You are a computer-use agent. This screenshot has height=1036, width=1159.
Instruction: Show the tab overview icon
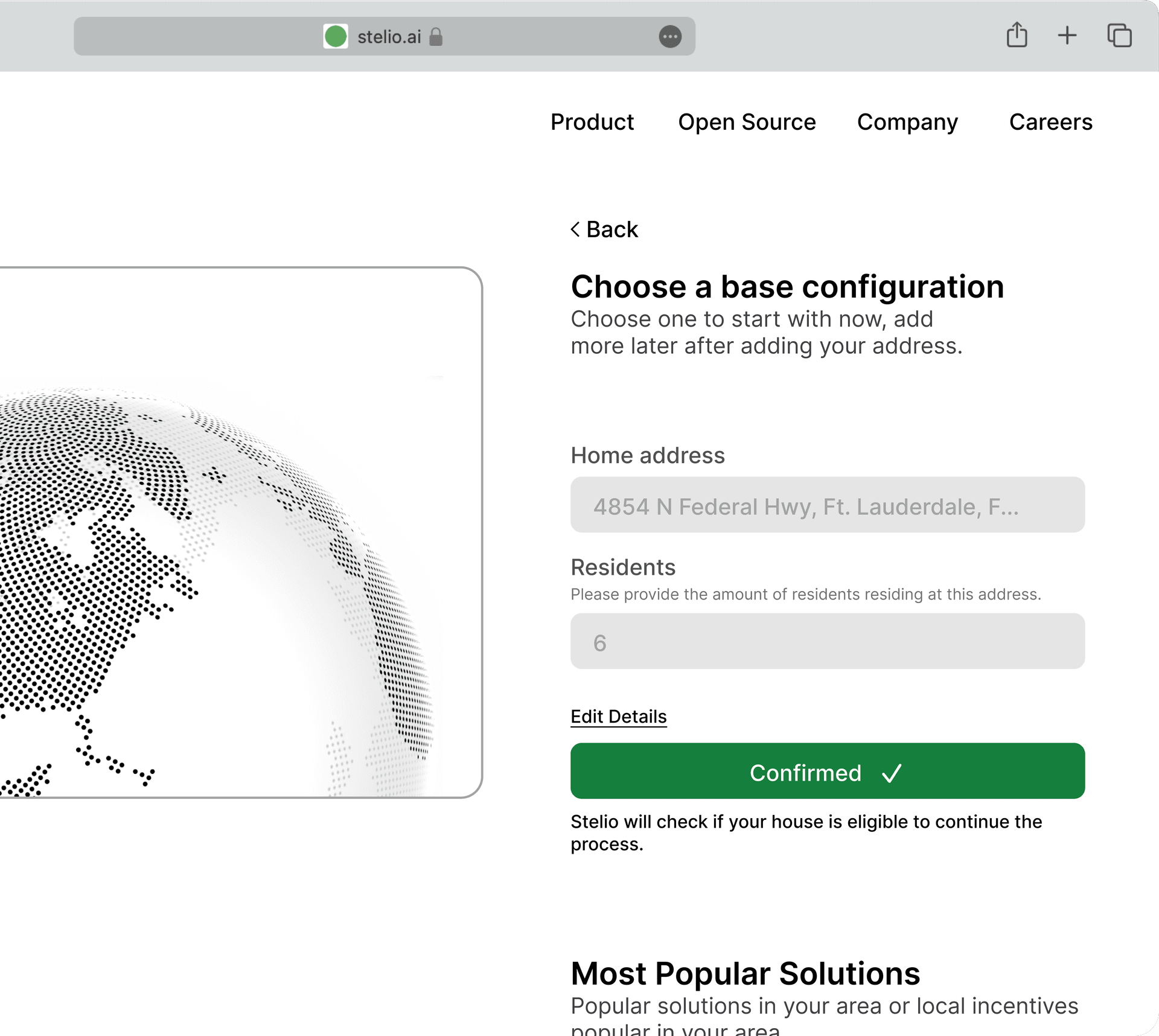1119,36
